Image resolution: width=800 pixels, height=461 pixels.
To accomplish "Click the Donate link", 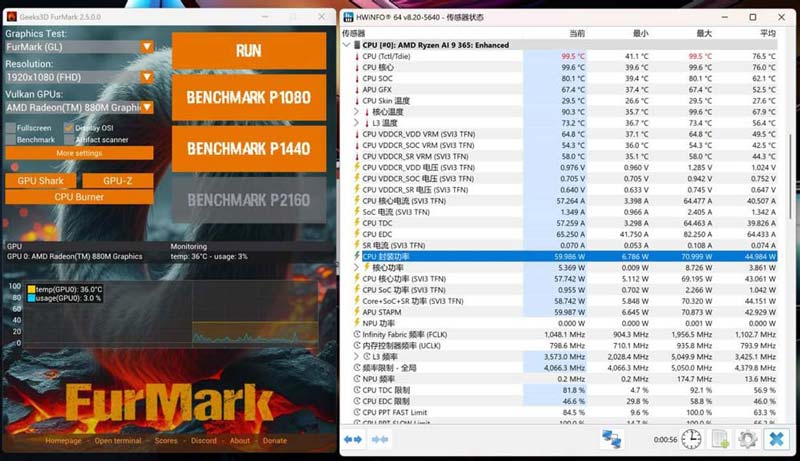I will click(x=275, y=440).
